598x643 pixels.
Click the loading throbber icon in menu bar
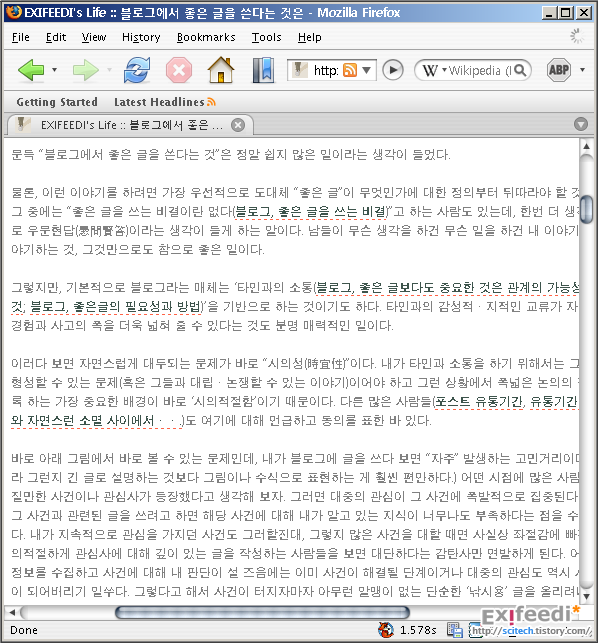577,36
